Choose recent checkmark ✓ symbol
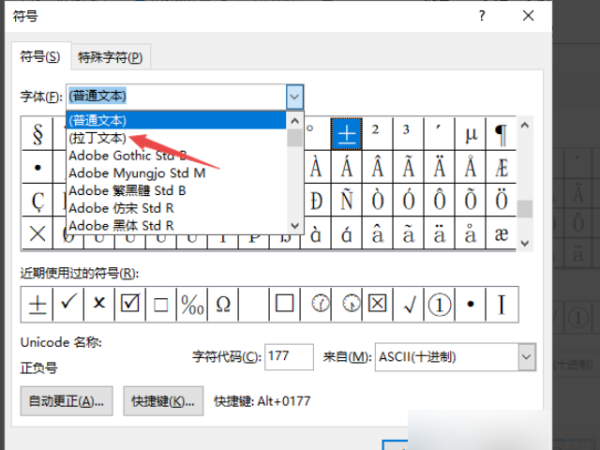This screenshot has width=600, height=450. click(68, 304)
